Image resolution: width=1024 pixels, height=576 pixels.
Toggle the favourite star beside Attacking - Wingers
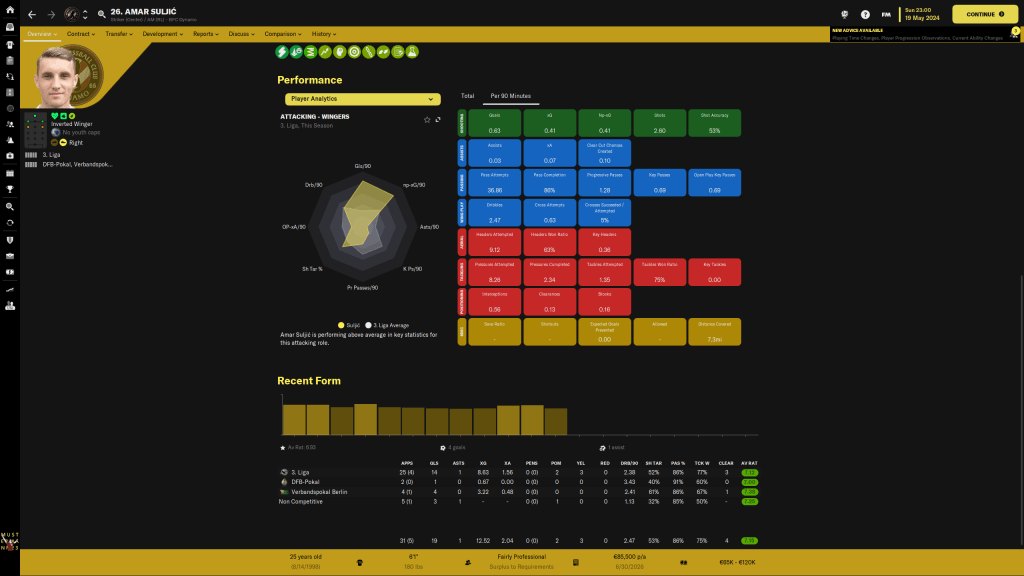click(427, 119)
